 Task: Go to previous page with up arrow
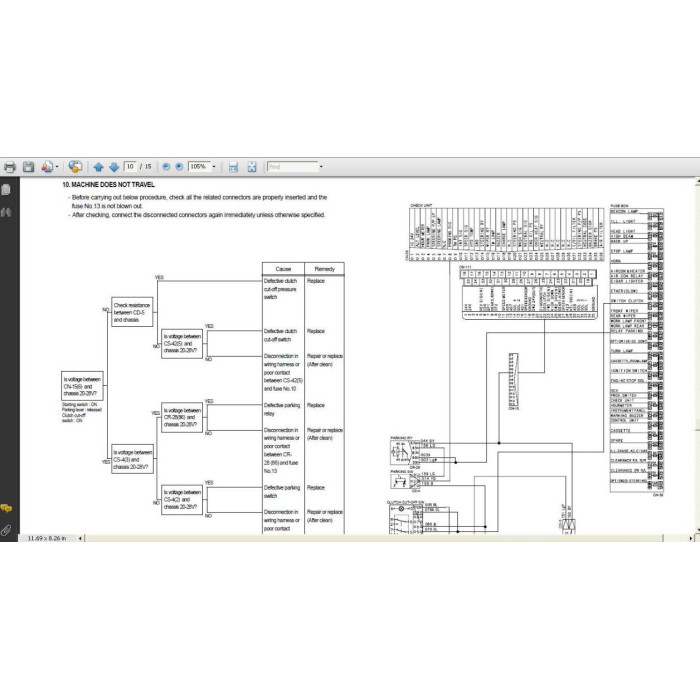pyautogui.click(x=98, y=167)
